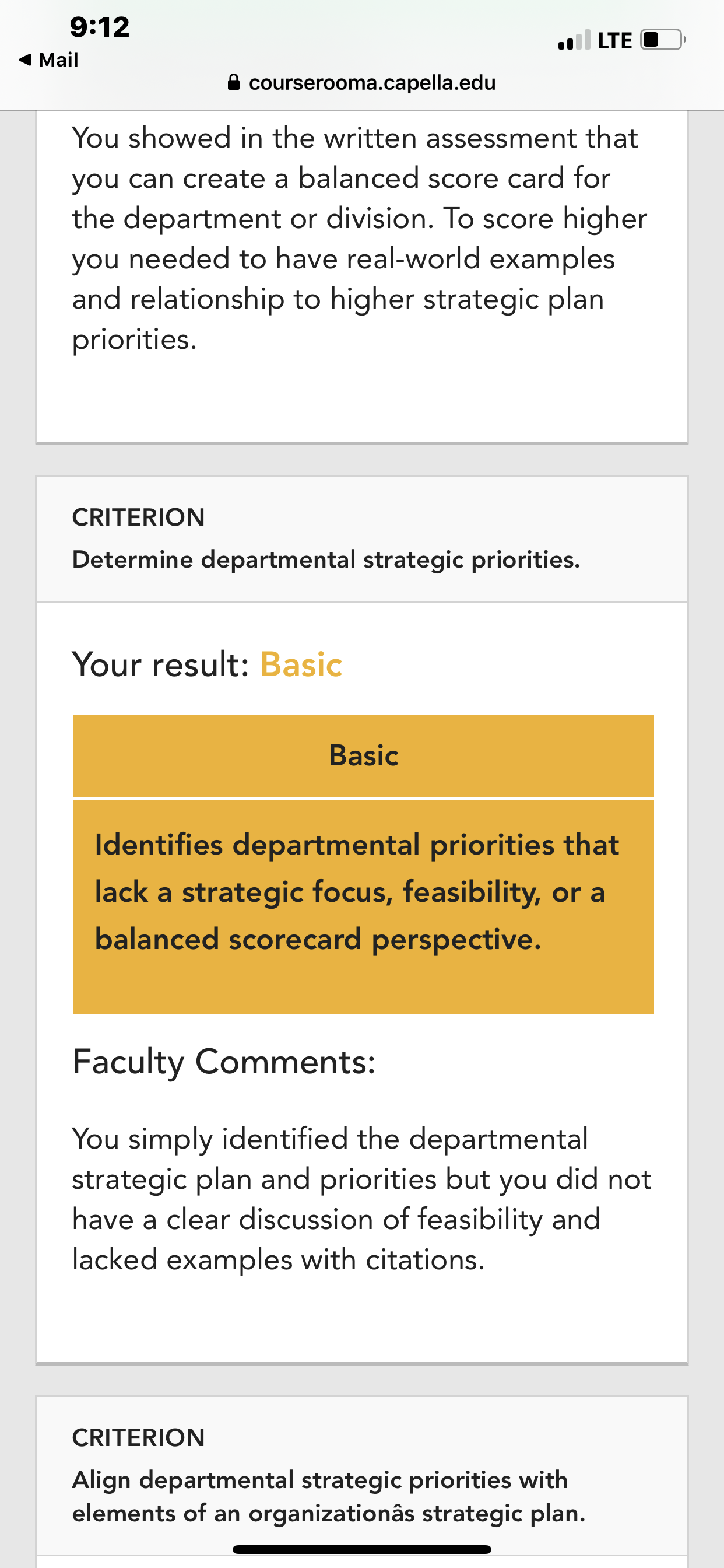
Task: Click the balanced score card feedback paragraph
Action: 360,239
